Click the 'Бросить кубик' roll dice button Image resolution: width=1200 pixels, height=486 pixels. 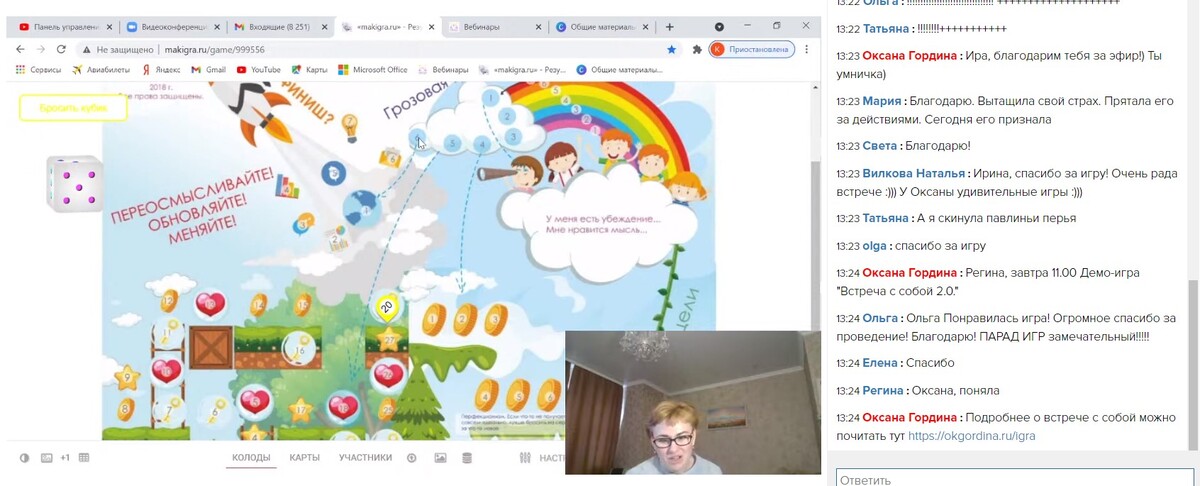[x=73, y=107]
